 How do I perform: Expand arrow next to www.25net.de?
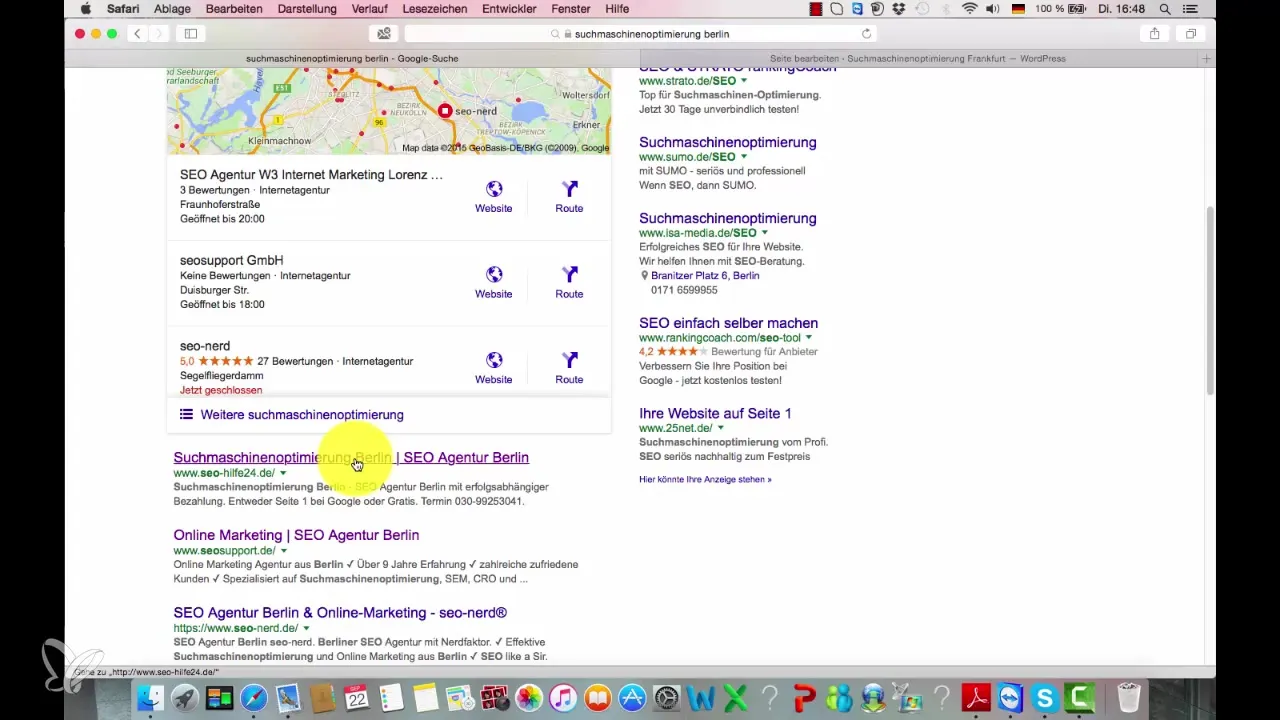[721, 428]
